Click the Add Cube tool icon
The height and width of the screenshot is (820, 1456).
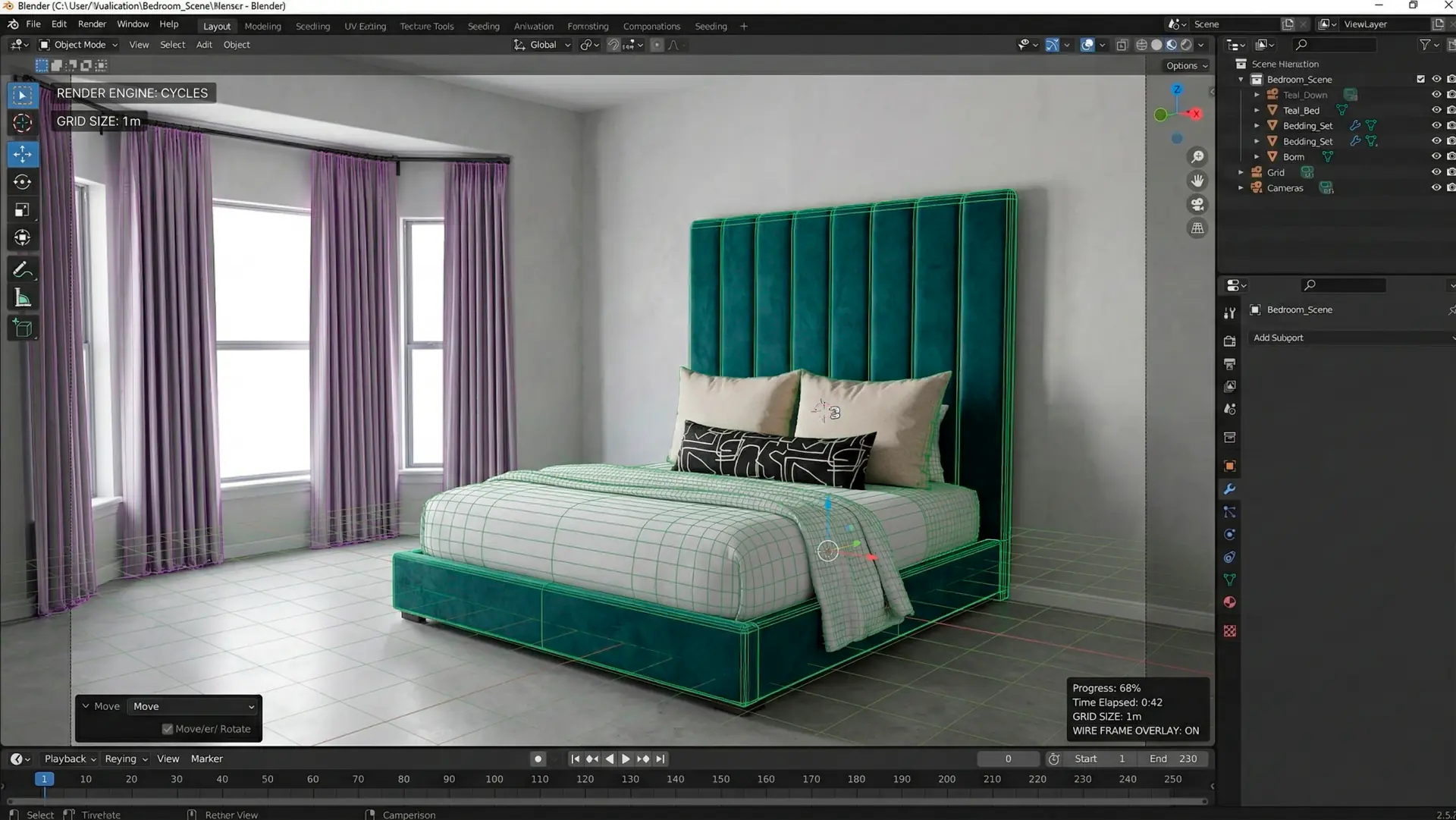click(x=22, y=328)
